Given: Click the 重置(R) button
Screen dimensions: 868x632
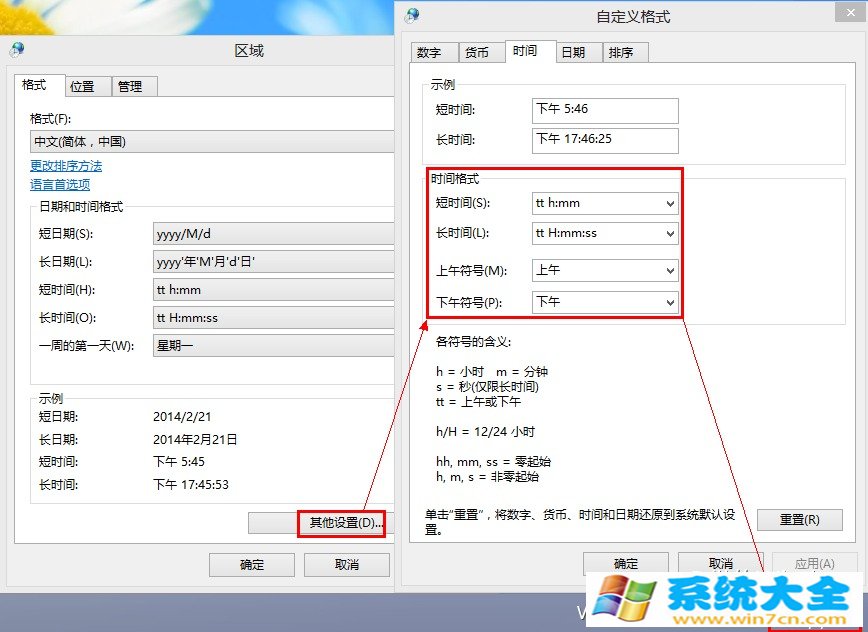Looking at the screenshot, I should 799,520.
